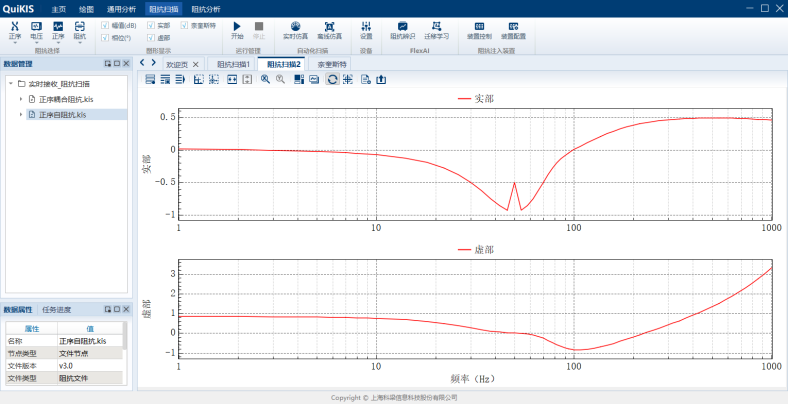Viewport: 788px width, 404px height.
Task: Toggle the 幅值(dB) checkbox
Action: [105, 25]
